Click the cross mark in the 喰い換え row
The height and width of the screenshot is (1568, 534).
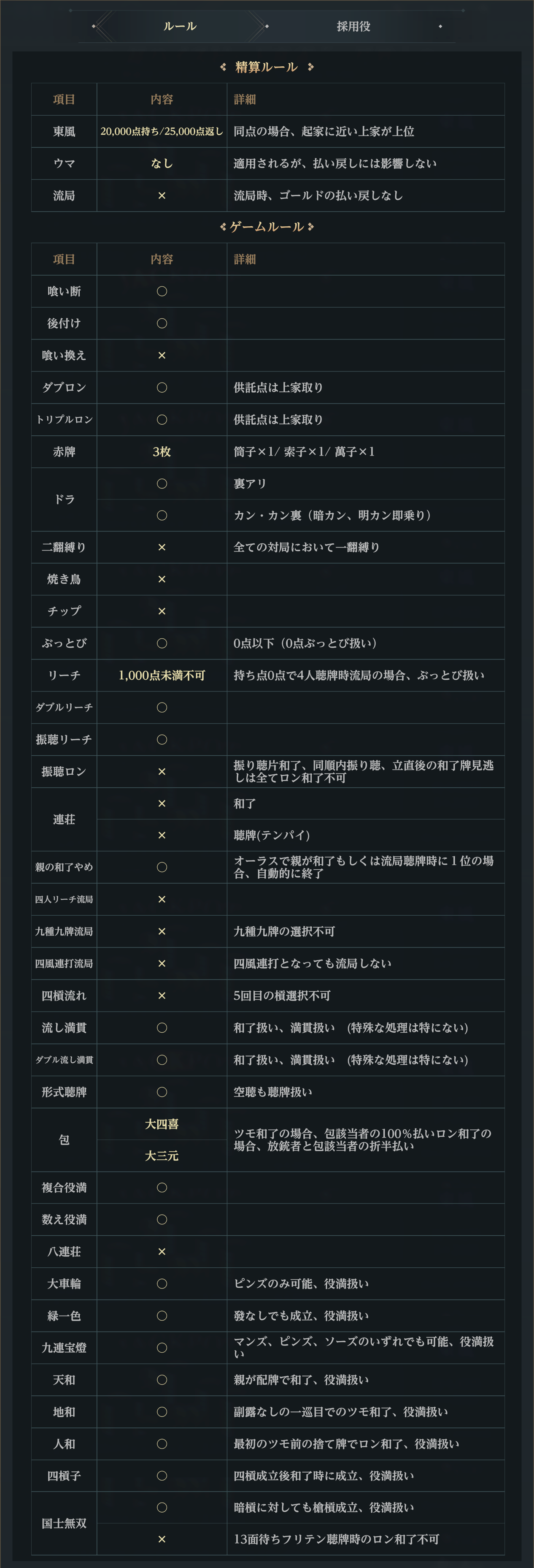[162, 355]
